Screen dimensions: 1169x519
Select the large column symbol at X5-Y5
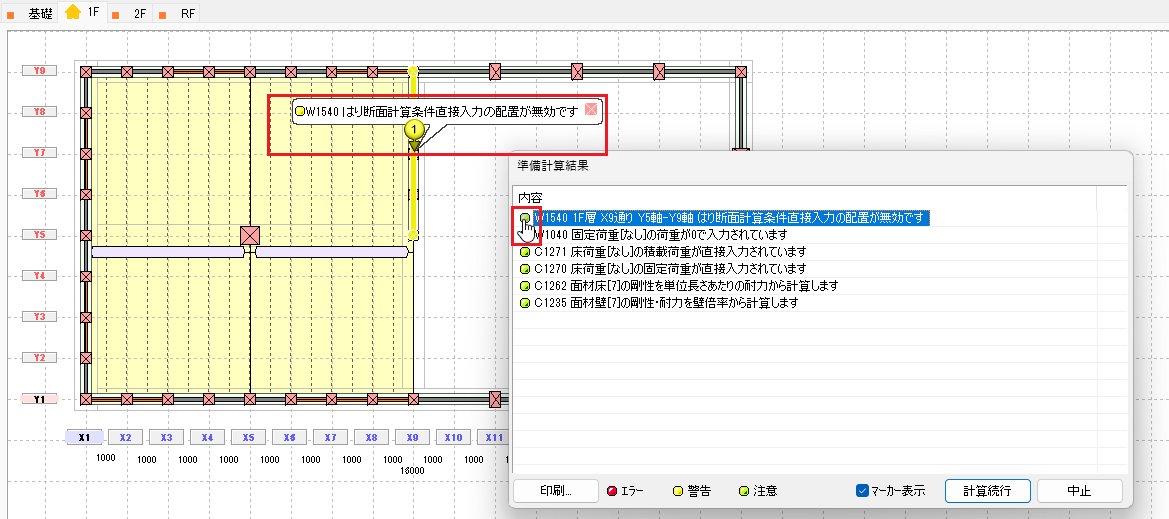tap(250, 236)
